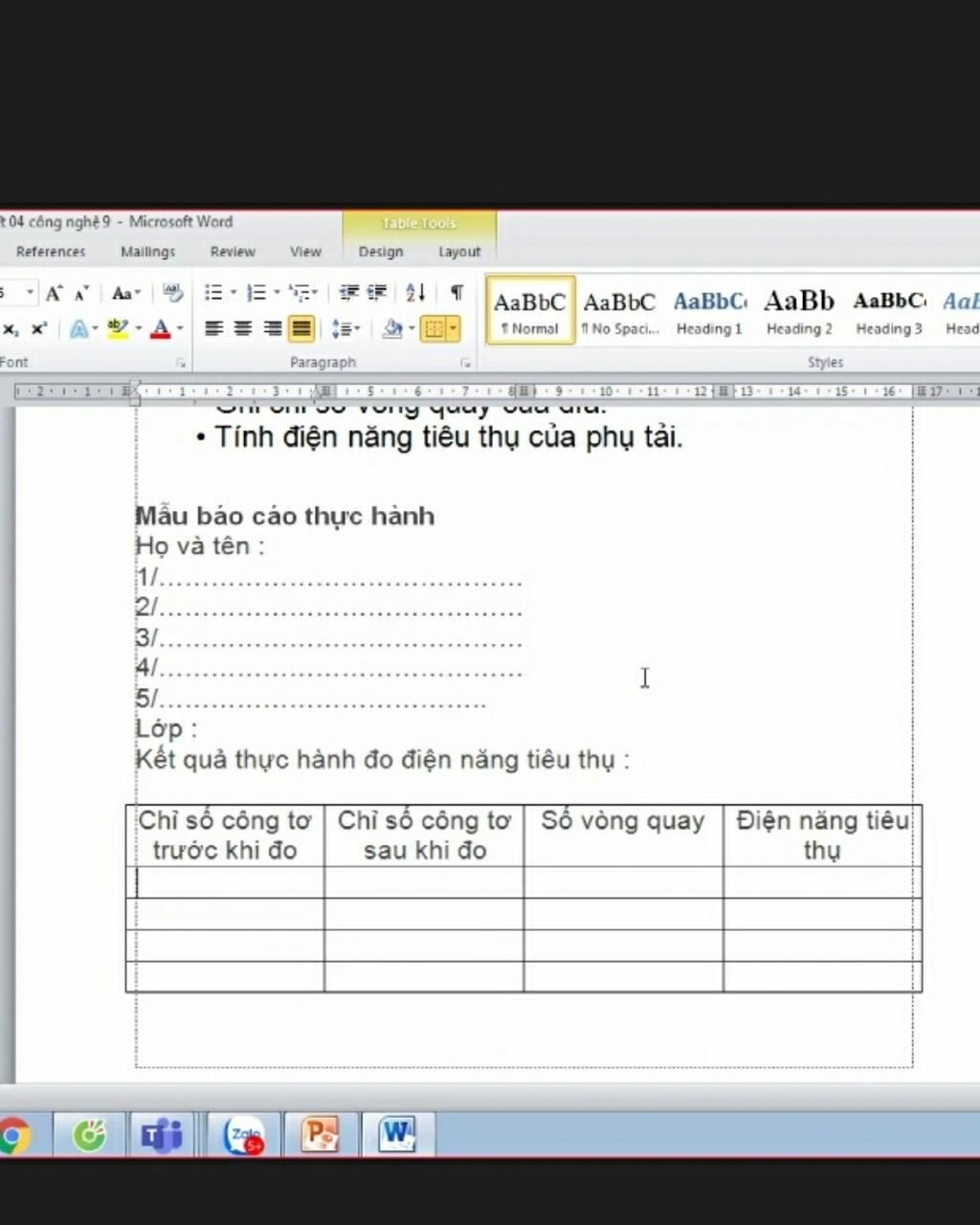Viewport: 980px width, 1225px height.
Task: Switch to the Review tab
Action: point(233,252)
